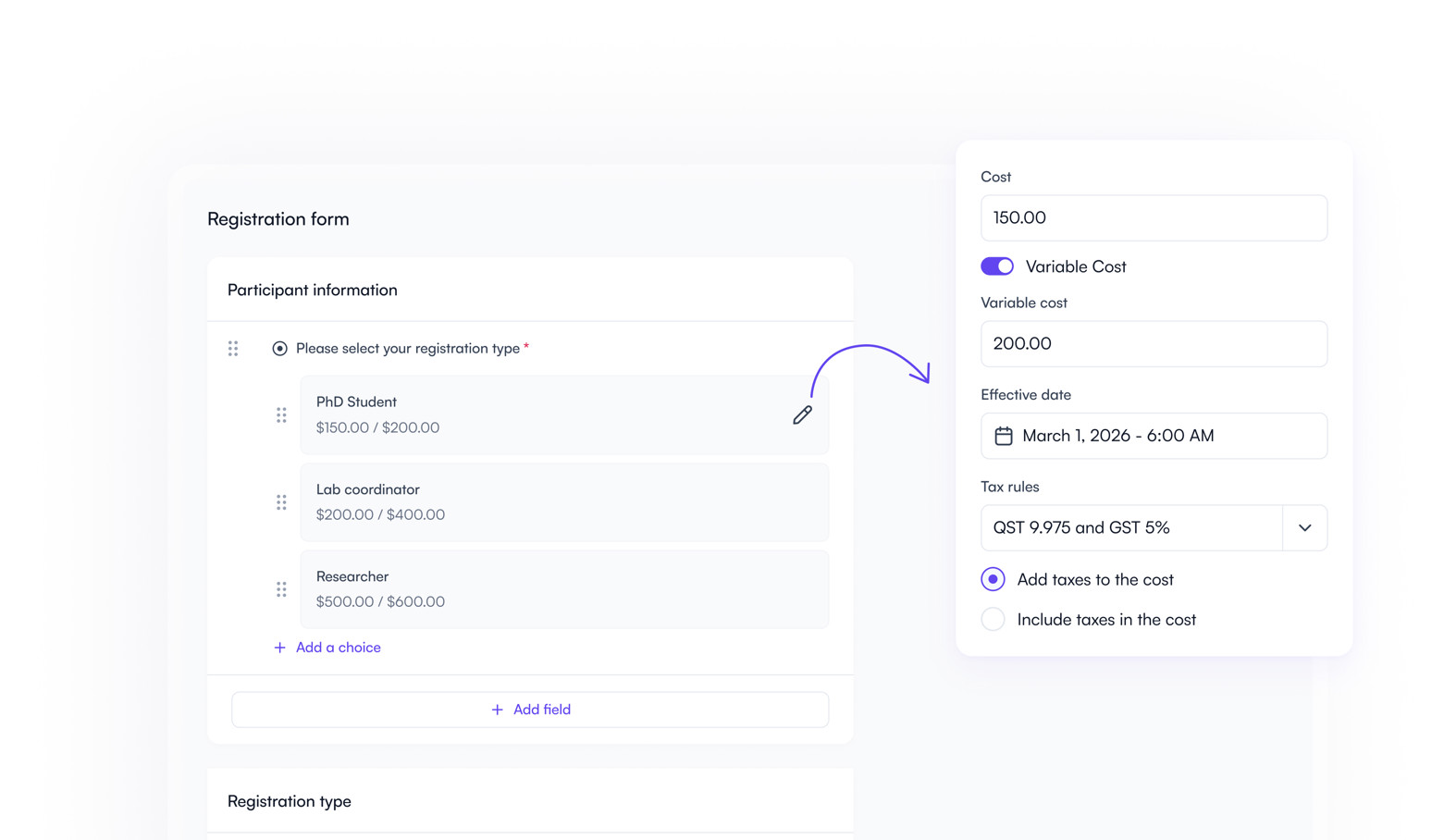Click the calendar icon in Effective date
This screenshot has height=840, width=1444.
pyautogui.click(x=1003, y=436)
